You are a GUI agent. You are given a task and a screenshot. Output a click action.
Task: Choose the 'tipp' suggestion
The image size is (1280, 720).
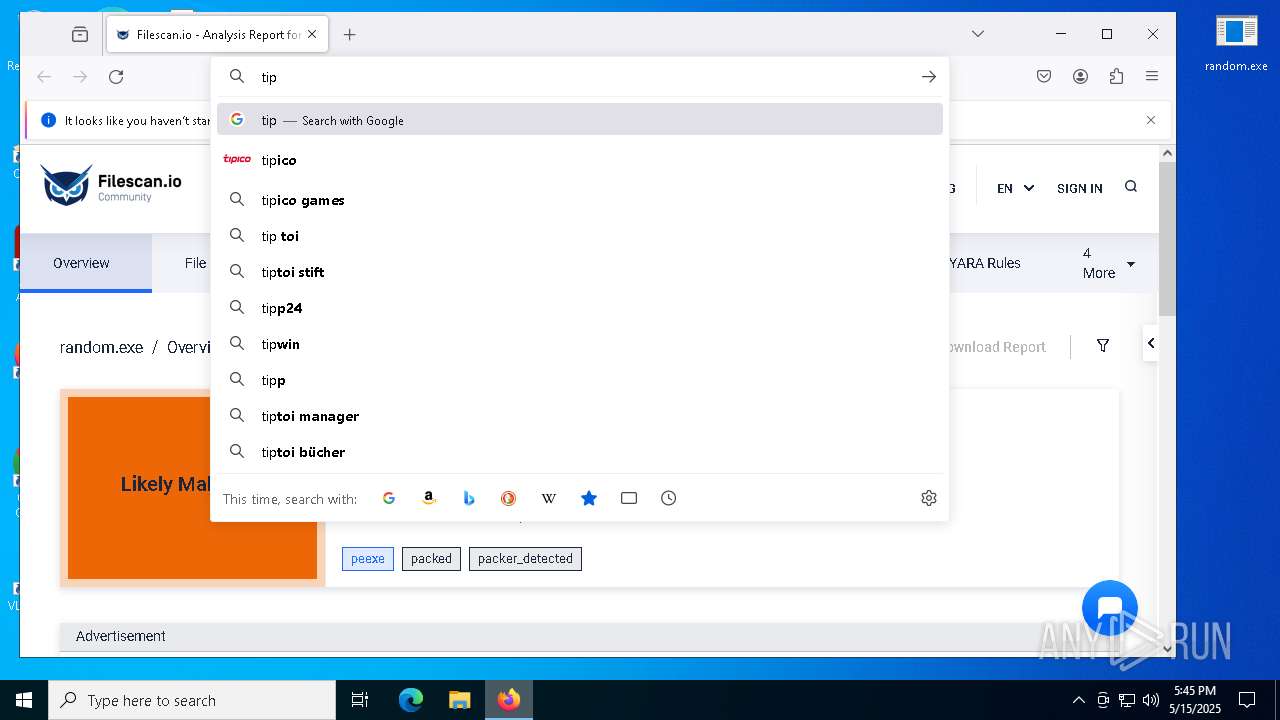tap(580, 380)
